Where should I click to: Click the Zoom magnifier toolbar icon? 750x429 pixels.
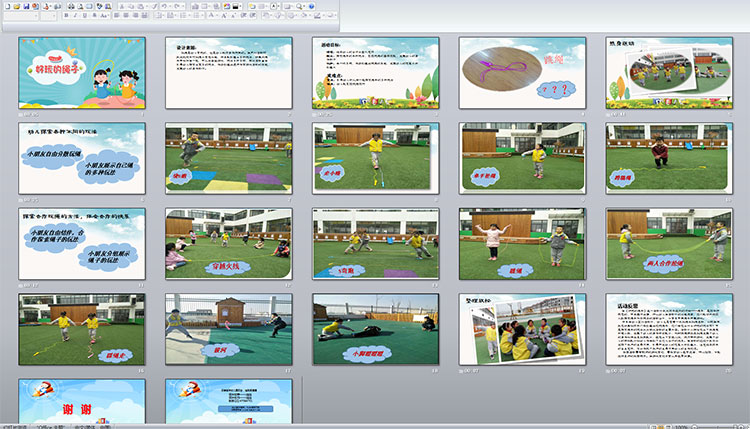[299, 6]
